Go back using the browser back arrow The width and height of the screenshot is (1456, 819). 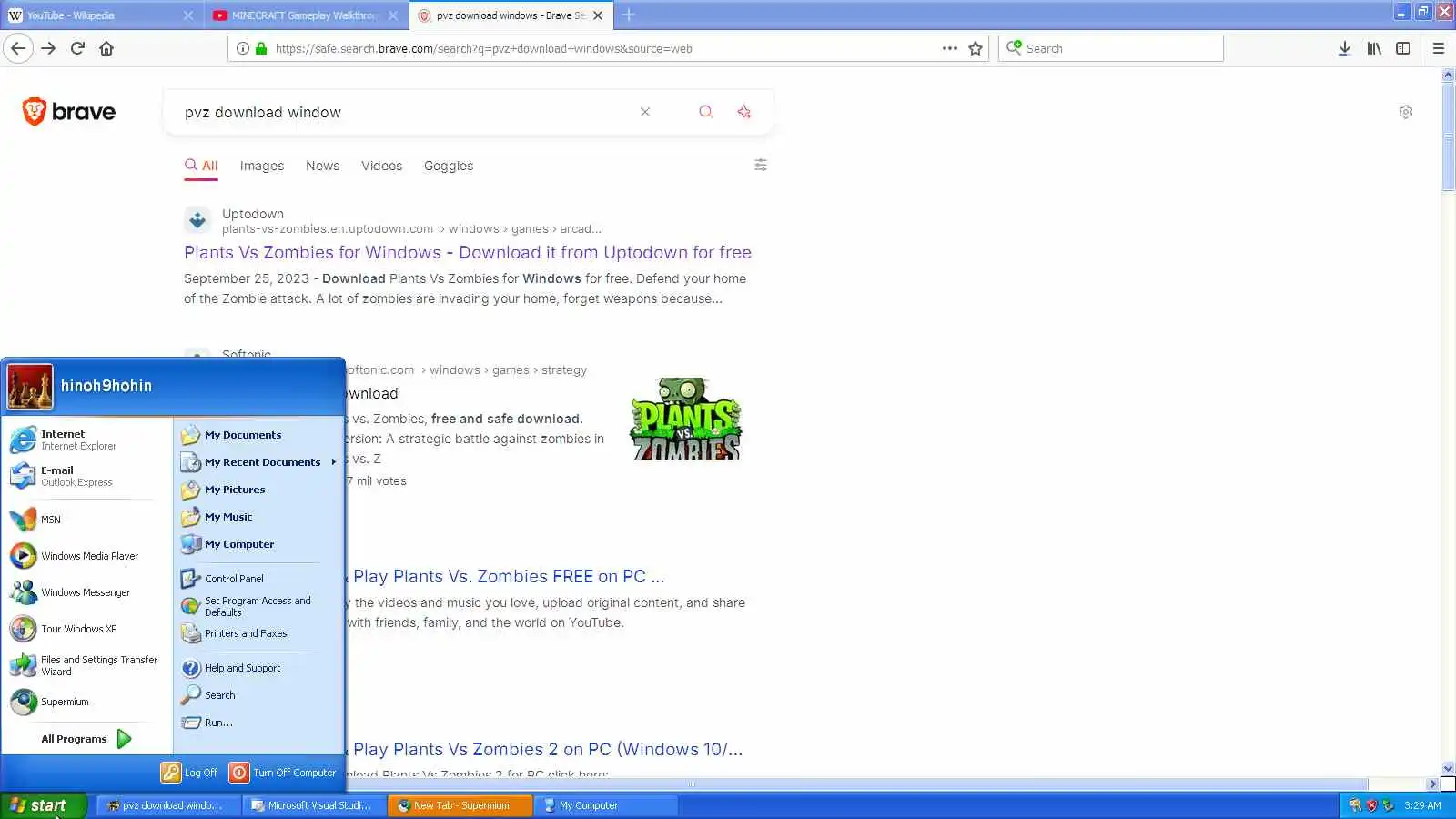[x=18, y=48]
